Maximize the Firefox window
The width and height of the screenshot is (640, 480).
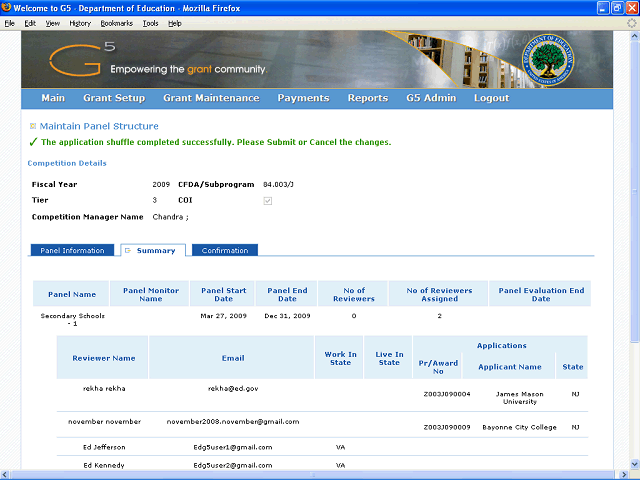pos(615,7)
